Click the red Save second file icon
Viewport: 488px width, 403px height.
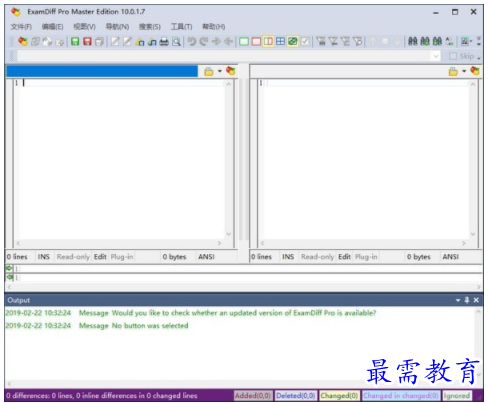tap(87, 42)
